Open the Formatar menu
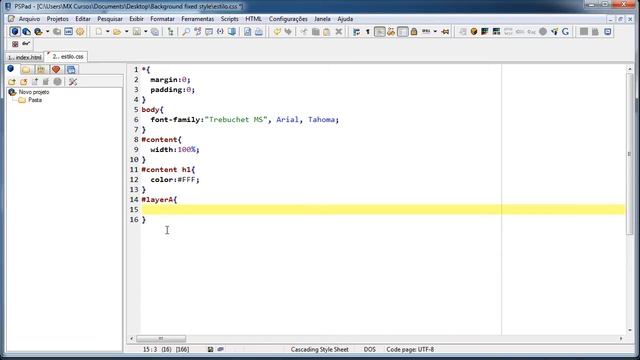640x360 pixels. (x=162, y=19)
